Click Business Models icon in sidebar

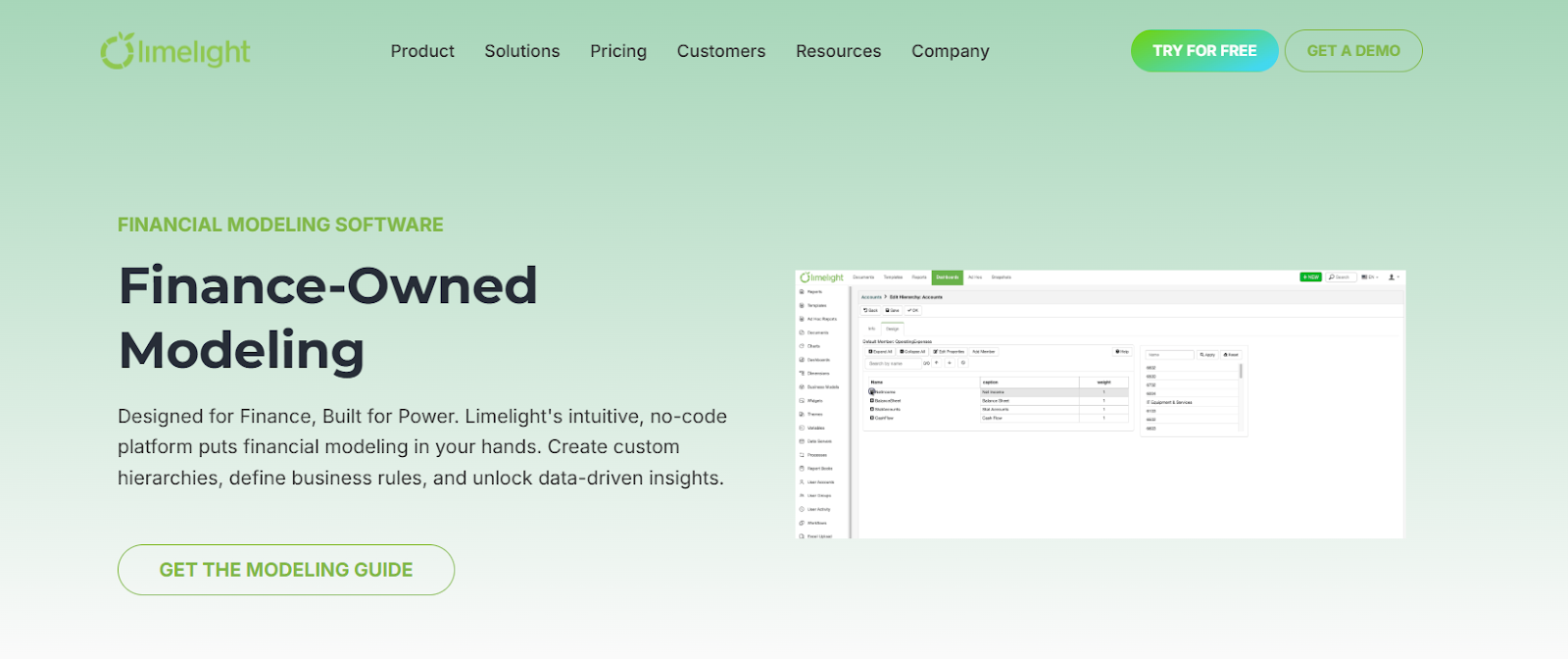click(803, 387)
